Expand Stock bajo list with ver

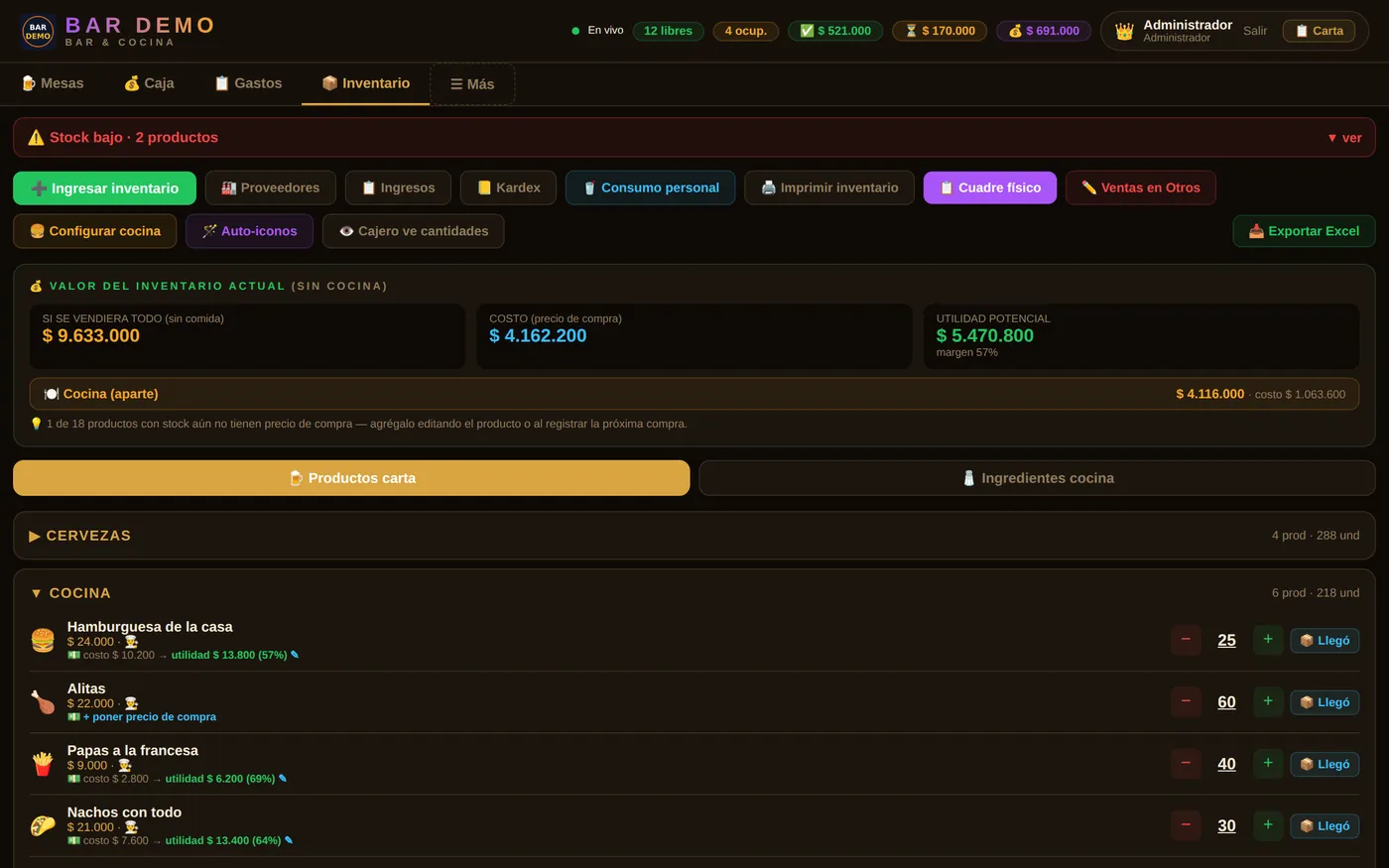pyautogui.click(x=1344, y=138)
